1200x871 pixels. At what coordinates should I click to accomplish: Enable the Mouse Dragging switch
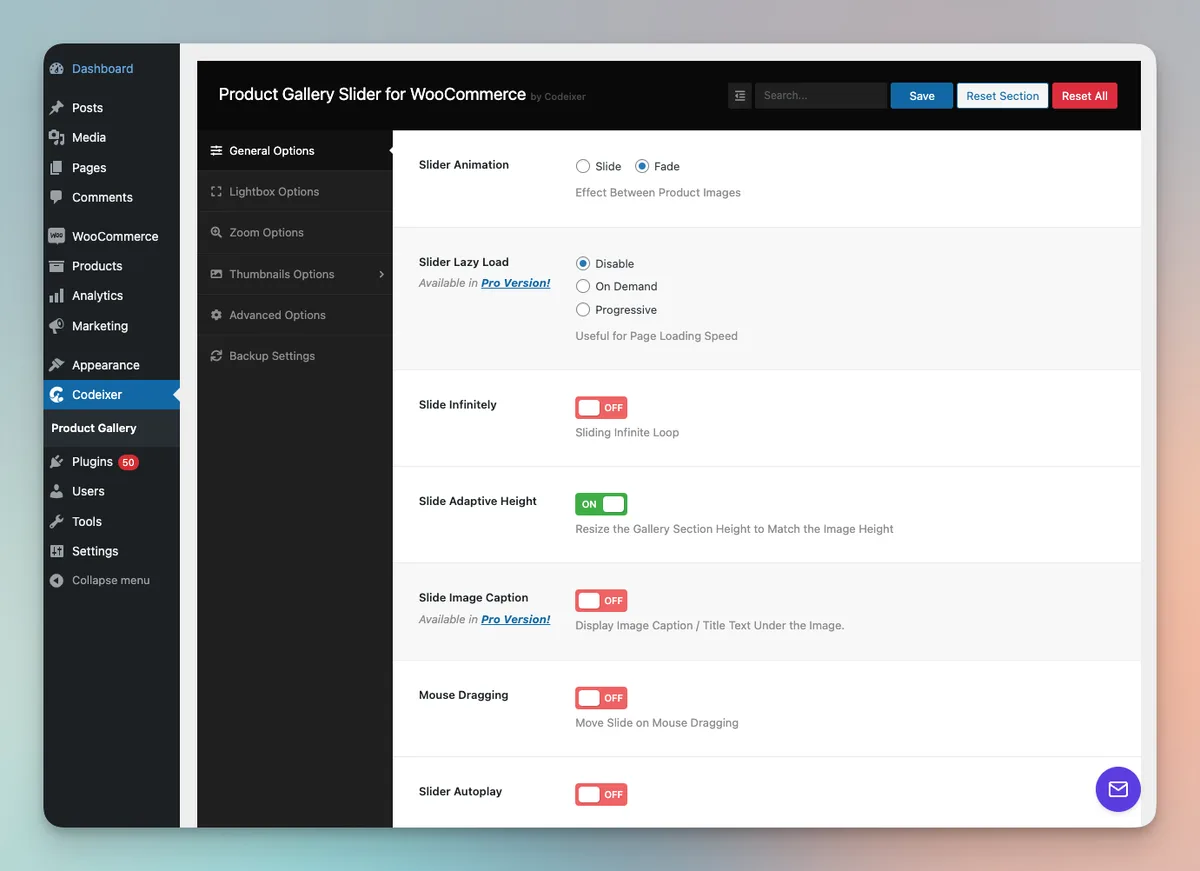point(601,698)
